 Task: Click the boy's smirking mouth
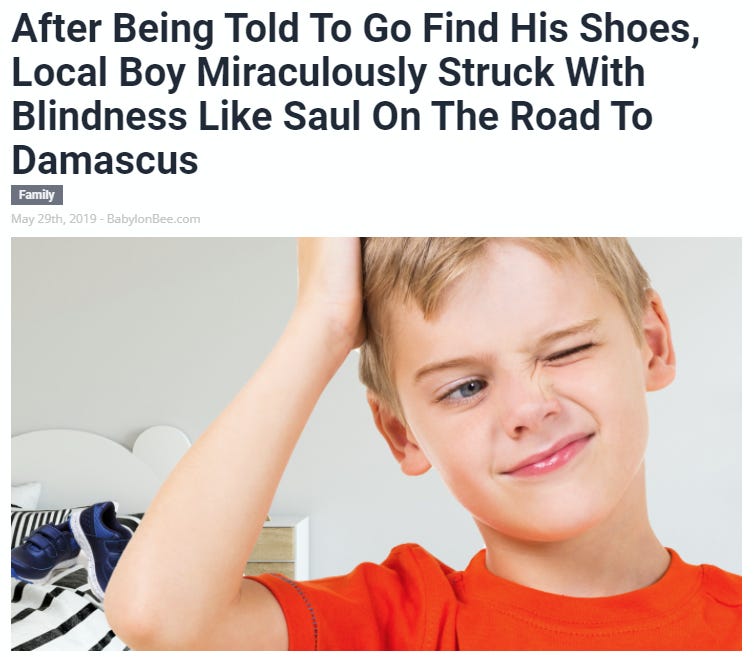tap(548, 456)
